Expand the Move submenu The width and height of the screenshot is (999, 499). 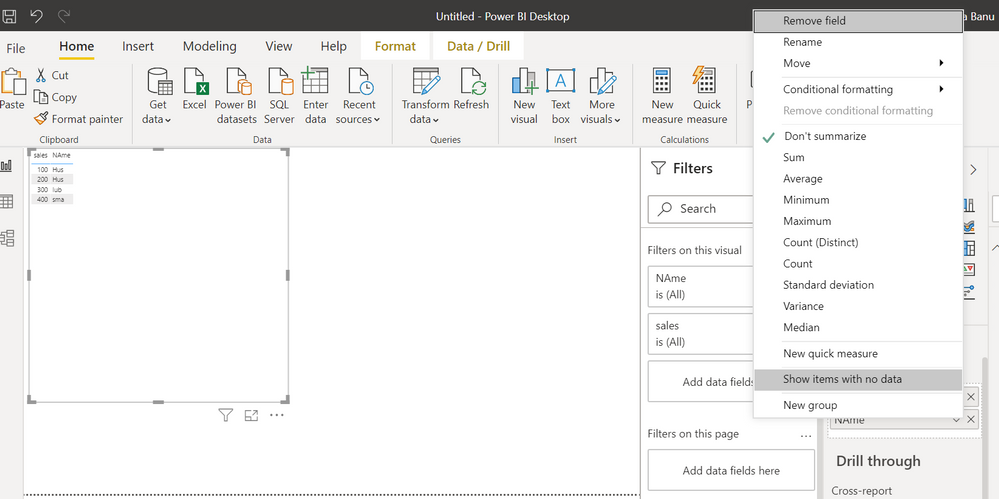point(858,63)
